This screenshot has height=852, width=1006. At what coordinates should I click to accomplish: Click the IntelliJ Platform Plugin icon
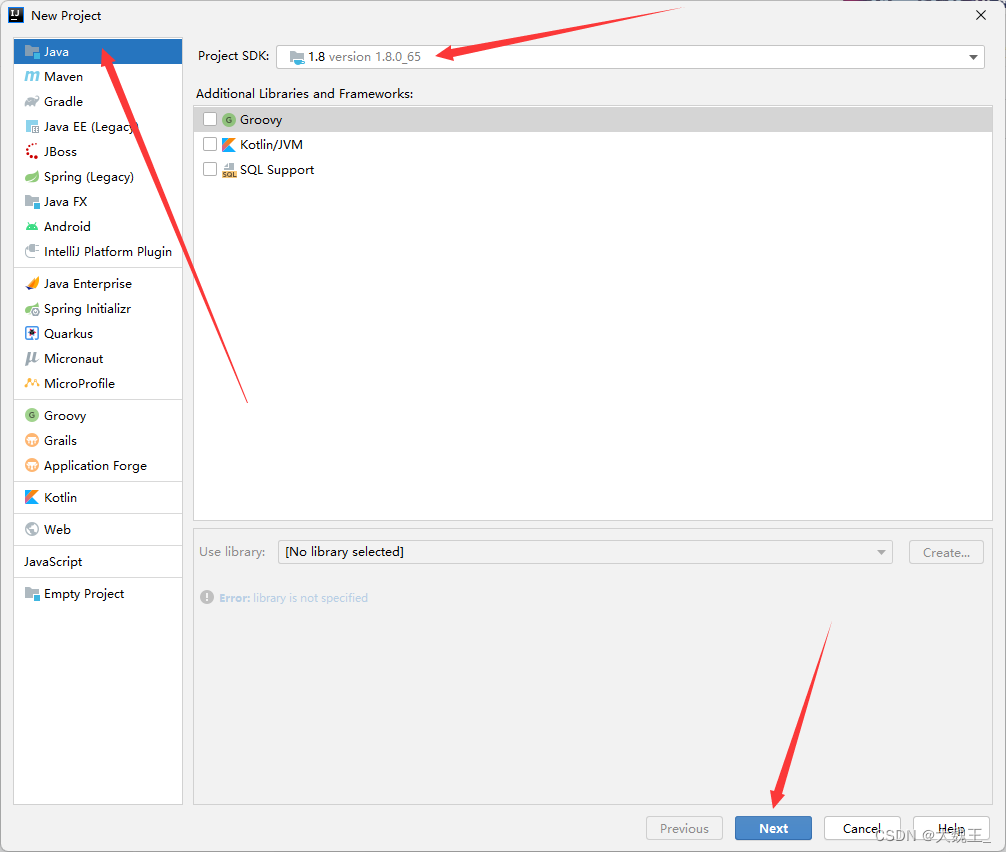(32, 251)
